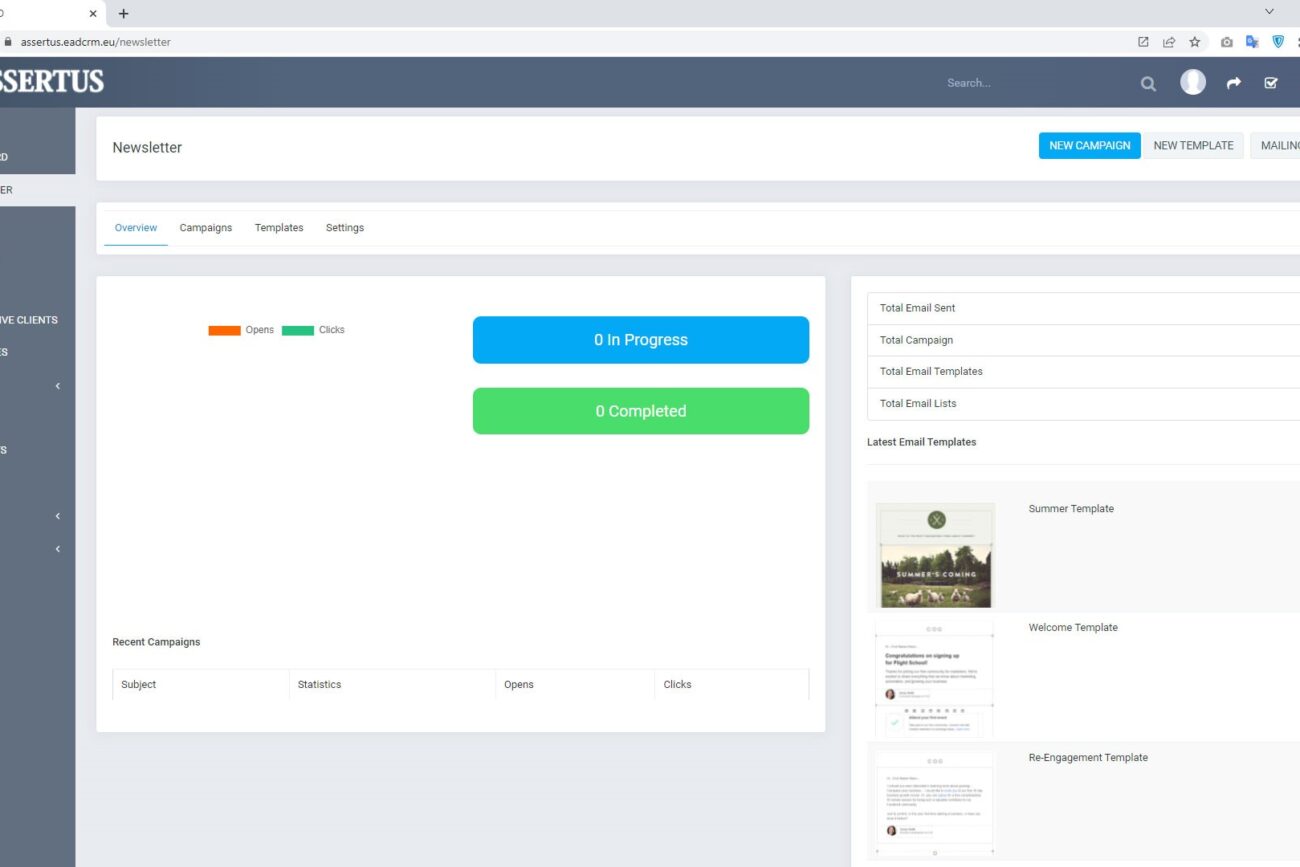Click the NEW TEMPLATE button

[1193, 146]
